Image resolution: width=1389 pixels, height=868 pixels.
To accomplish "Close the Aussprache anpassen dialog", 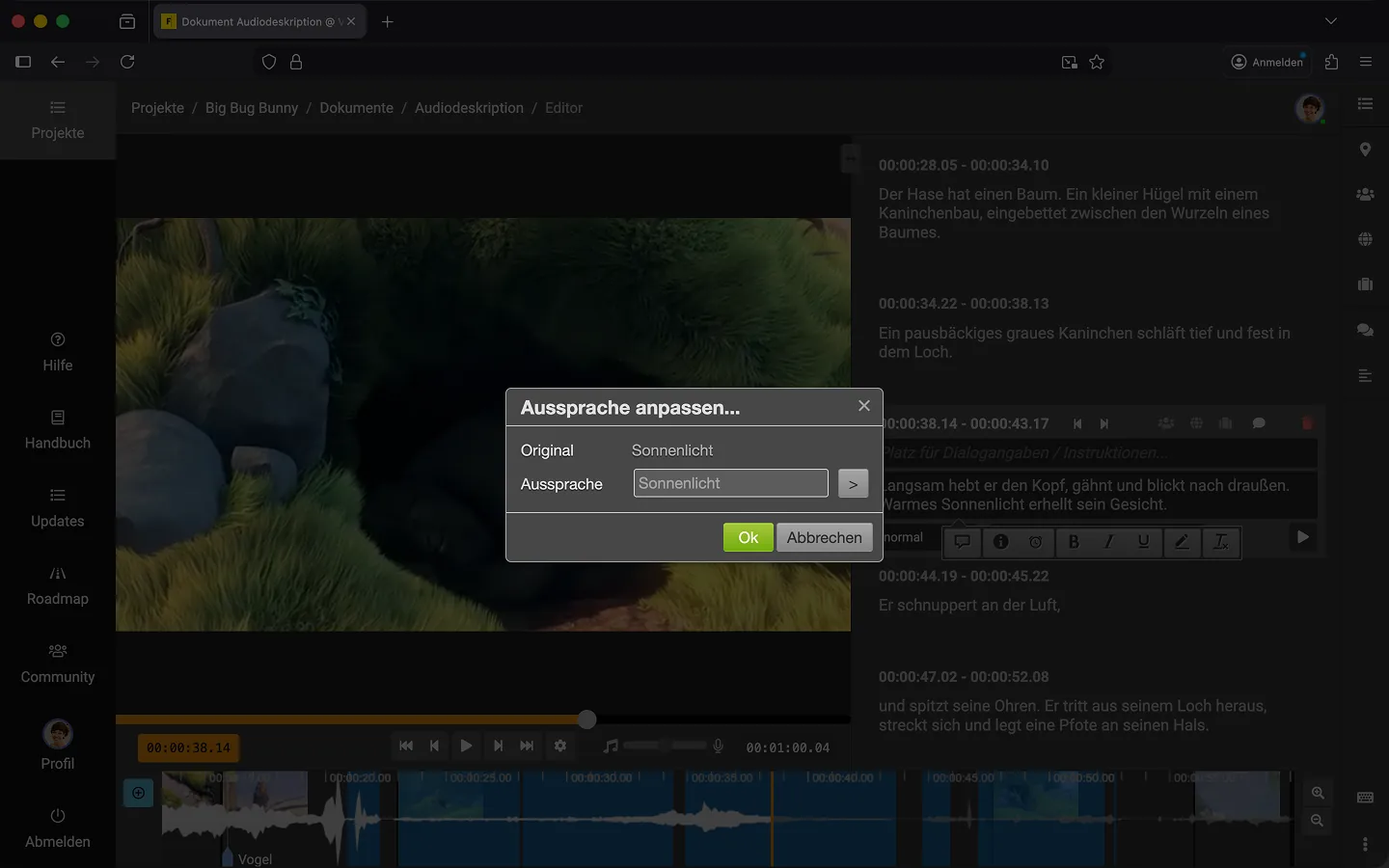I will (x=864, y=406).
